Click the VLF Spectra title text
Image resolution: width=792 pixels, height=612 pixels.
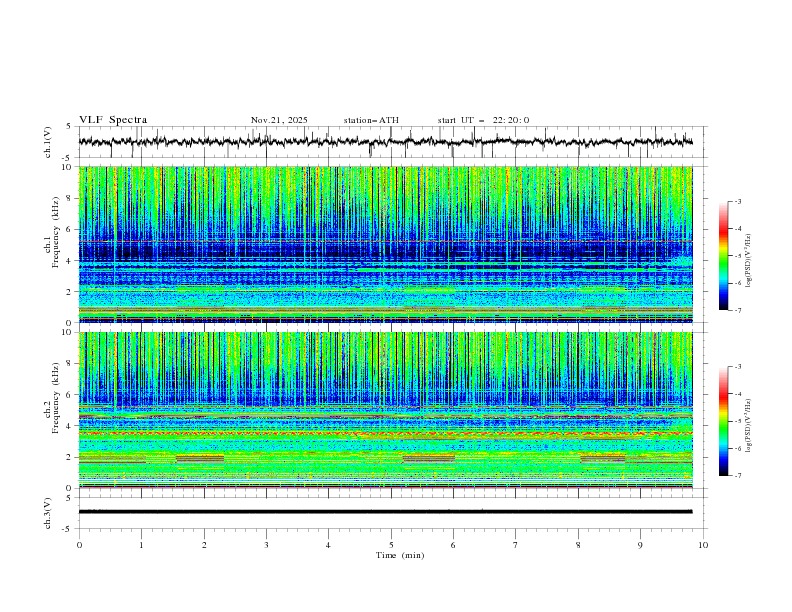point(113,120)
